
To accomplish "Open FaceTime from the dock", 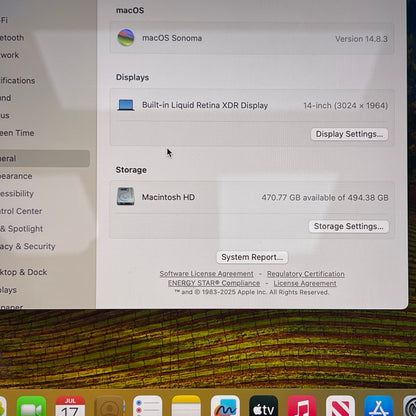I will 31,406.
